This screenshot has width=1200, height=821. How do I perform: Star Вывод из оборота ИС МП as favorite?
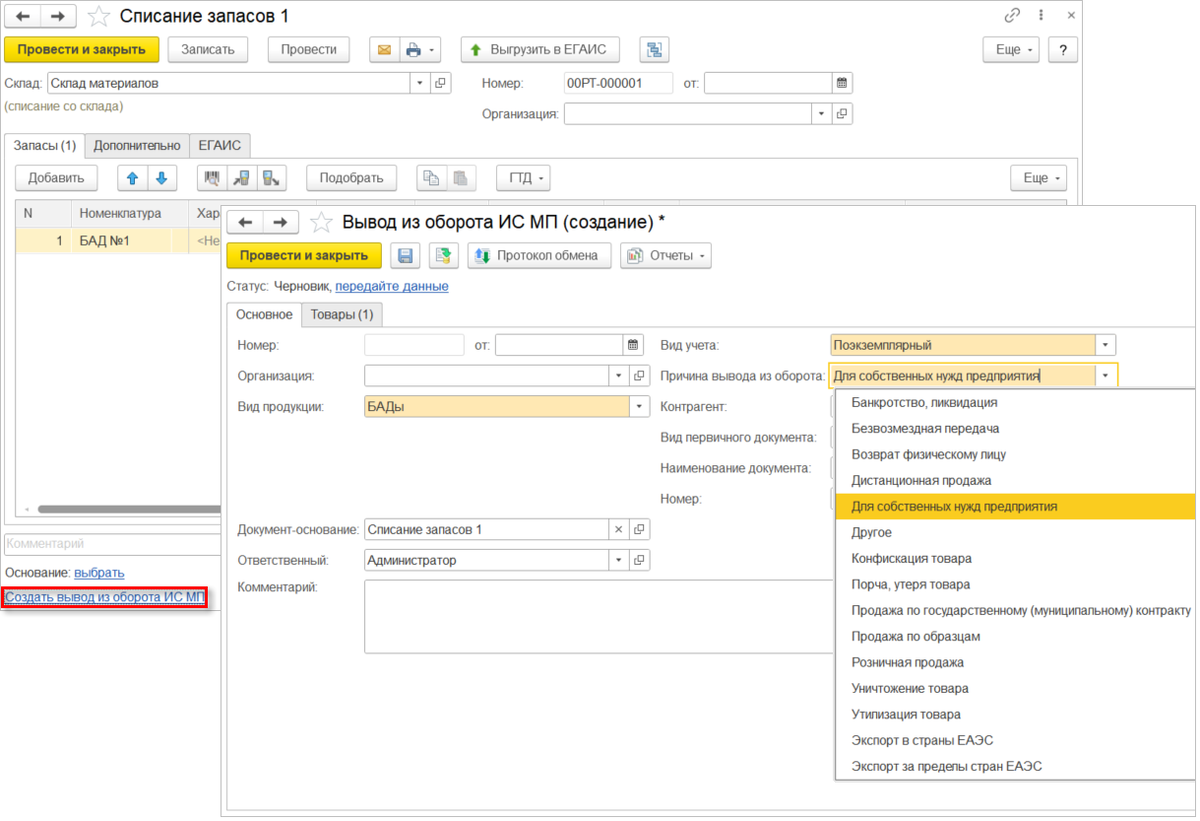[x=321, y=222]
